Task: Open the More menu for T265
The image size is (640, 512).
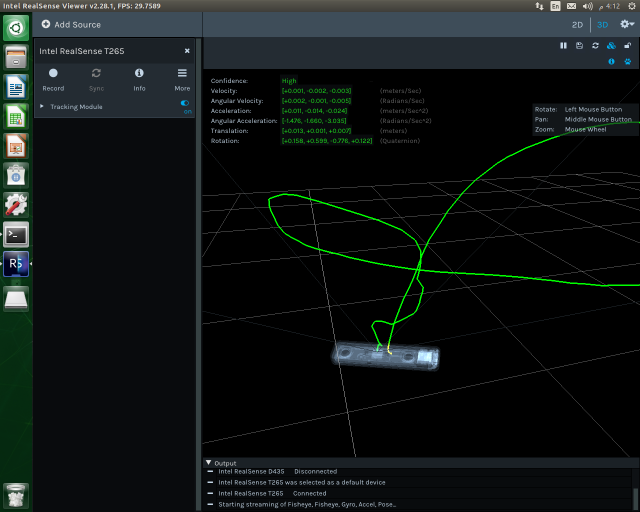Action: pos(182,78)
